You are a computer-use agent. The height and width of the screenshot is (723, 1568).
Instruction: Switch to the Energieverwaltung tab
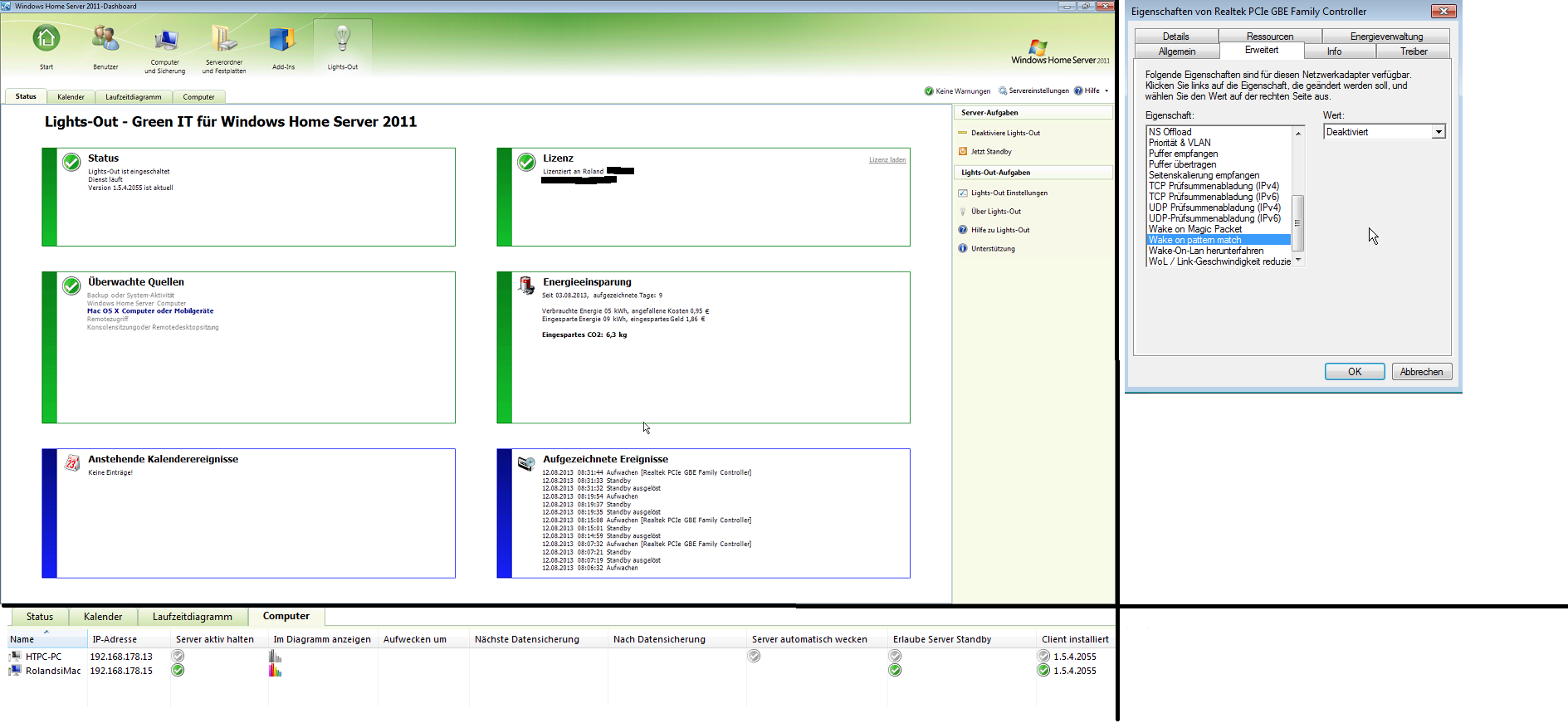pyautogui.click(x=1386, y=37)
